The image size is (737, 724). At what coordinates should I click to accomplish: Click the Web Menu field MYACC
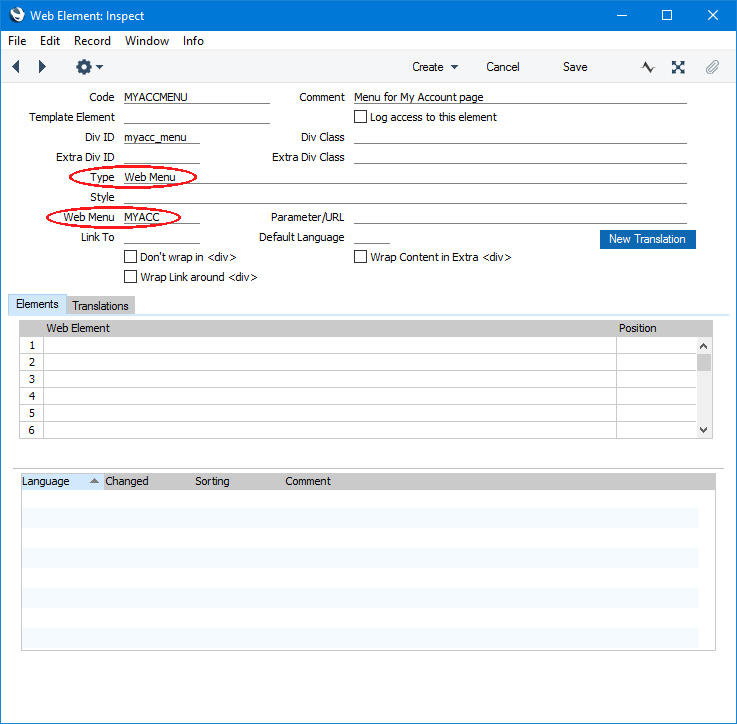(x=162, y=217)
